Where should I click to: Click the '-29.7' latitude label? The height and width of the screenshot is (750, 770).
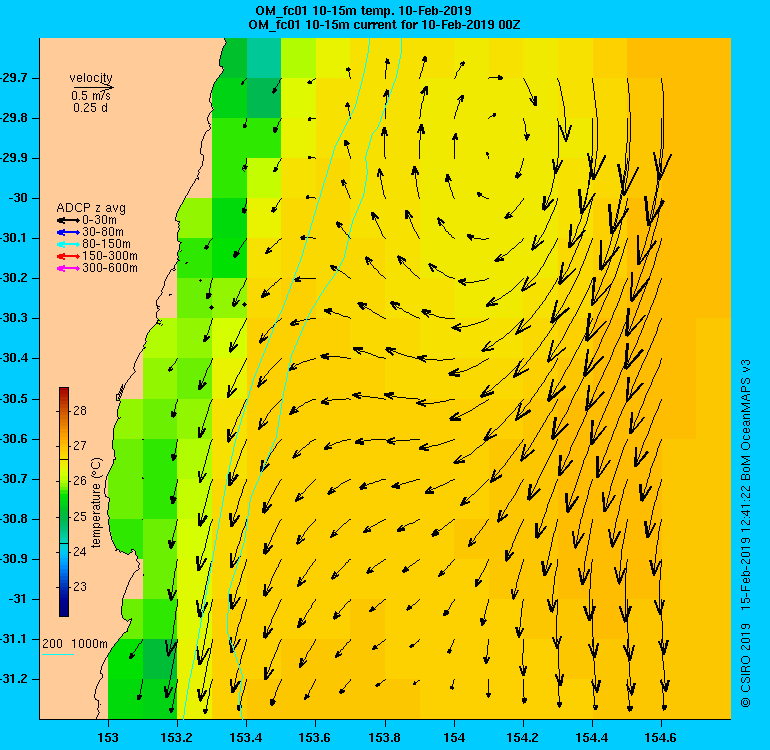point(14,78)
